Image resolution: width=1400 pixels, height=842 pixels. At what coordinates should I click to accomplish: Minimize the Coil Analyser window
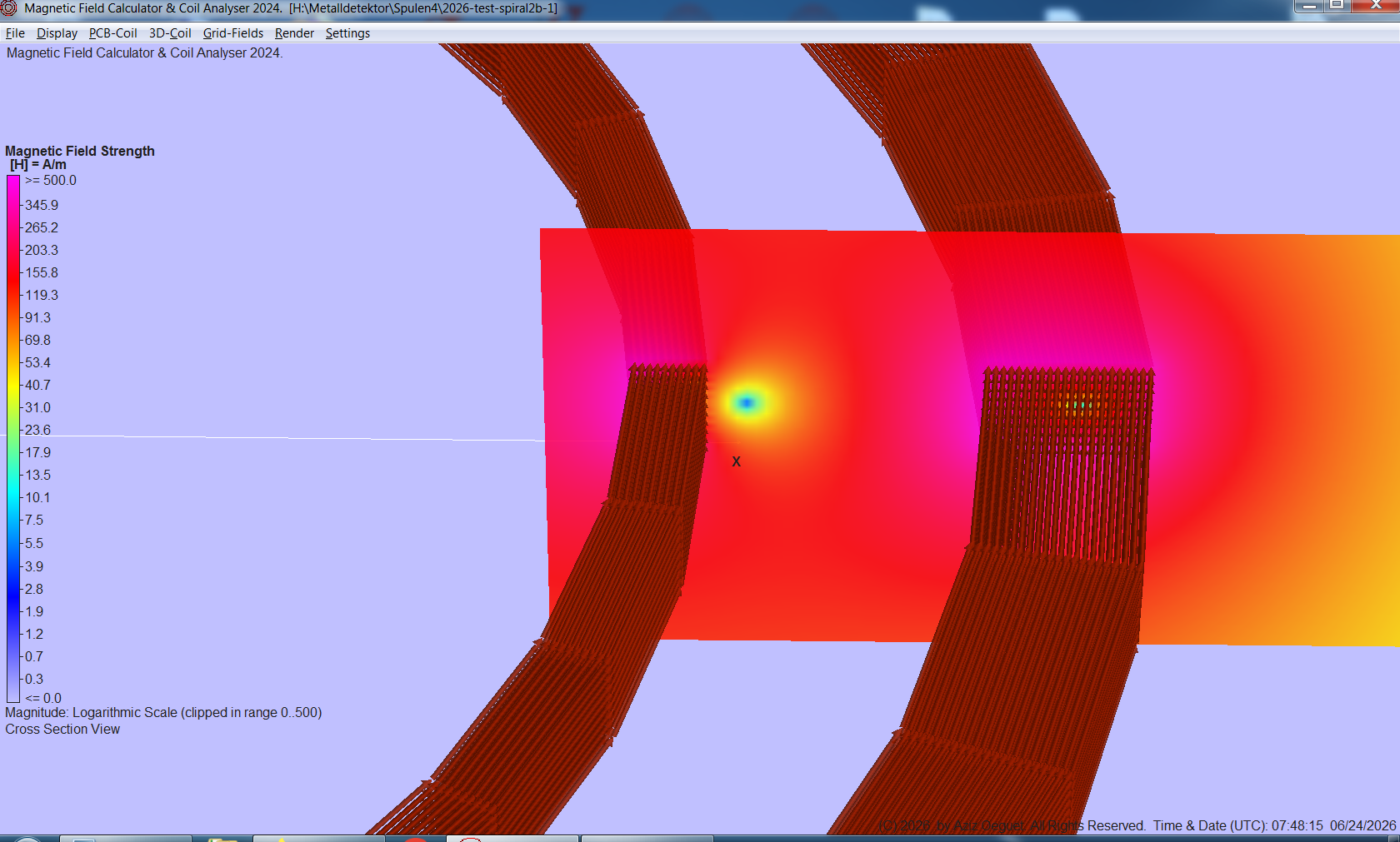coord(1309,6)
